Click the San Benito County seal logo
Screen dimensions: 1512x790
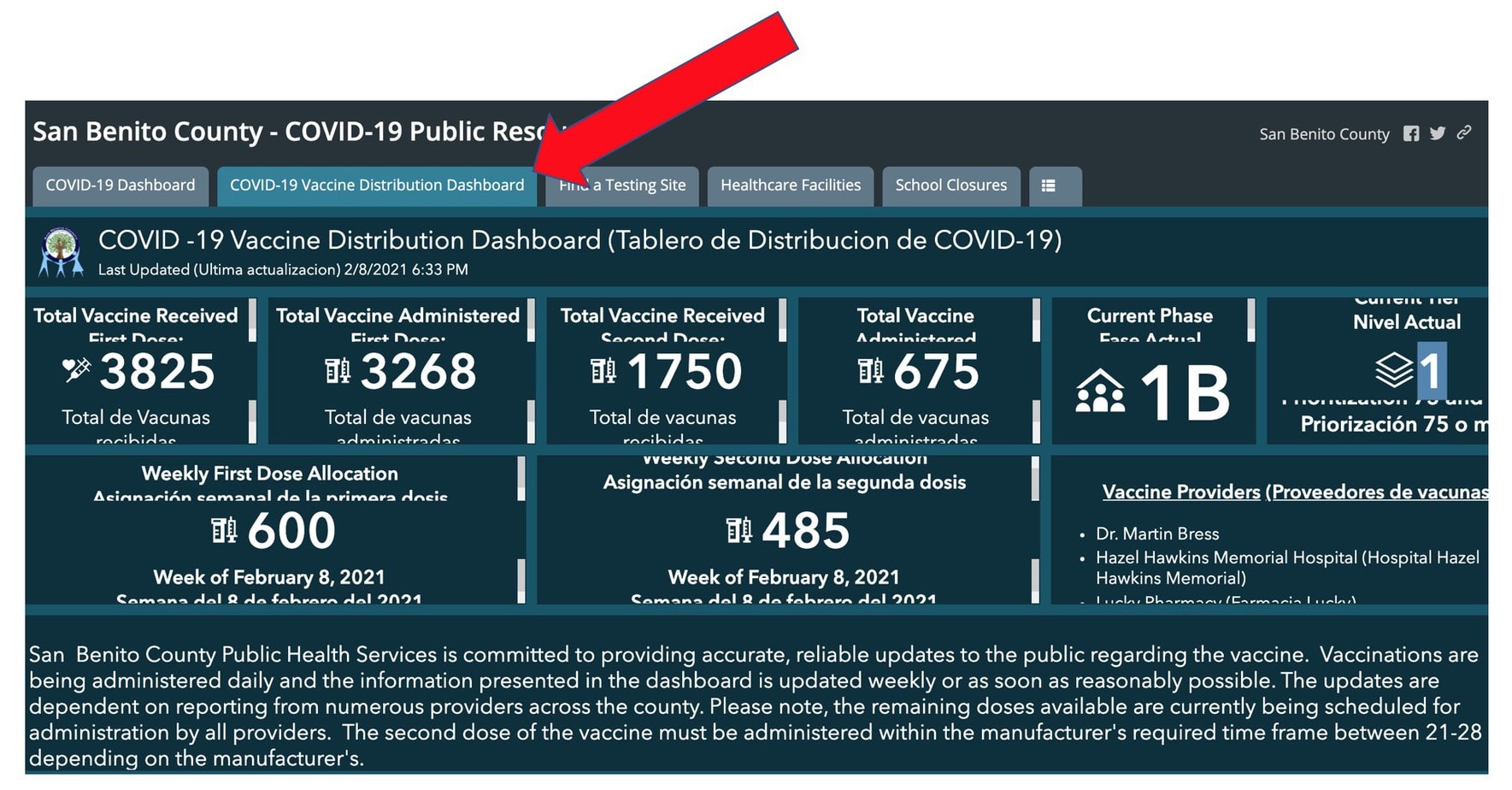pos(61,252)
